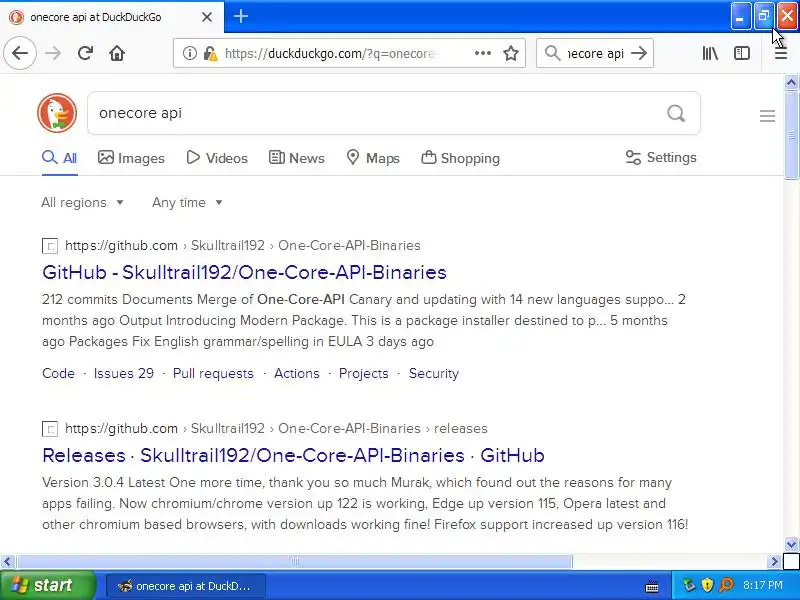The height and width of the screenshot is (600, 800).
Task: Submit browser search with the arrow
Action: click(x=639, y=53)
